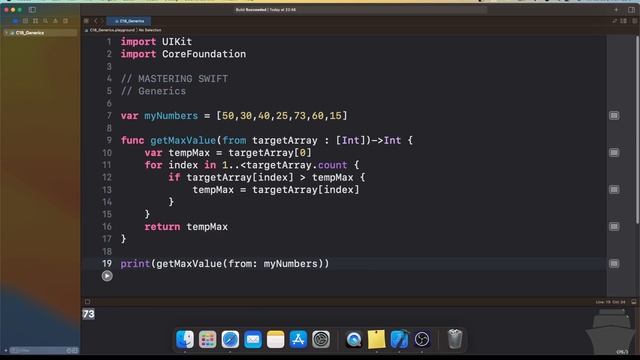Toggle the inspector panel in the title bar

click(x=631, y=9)
